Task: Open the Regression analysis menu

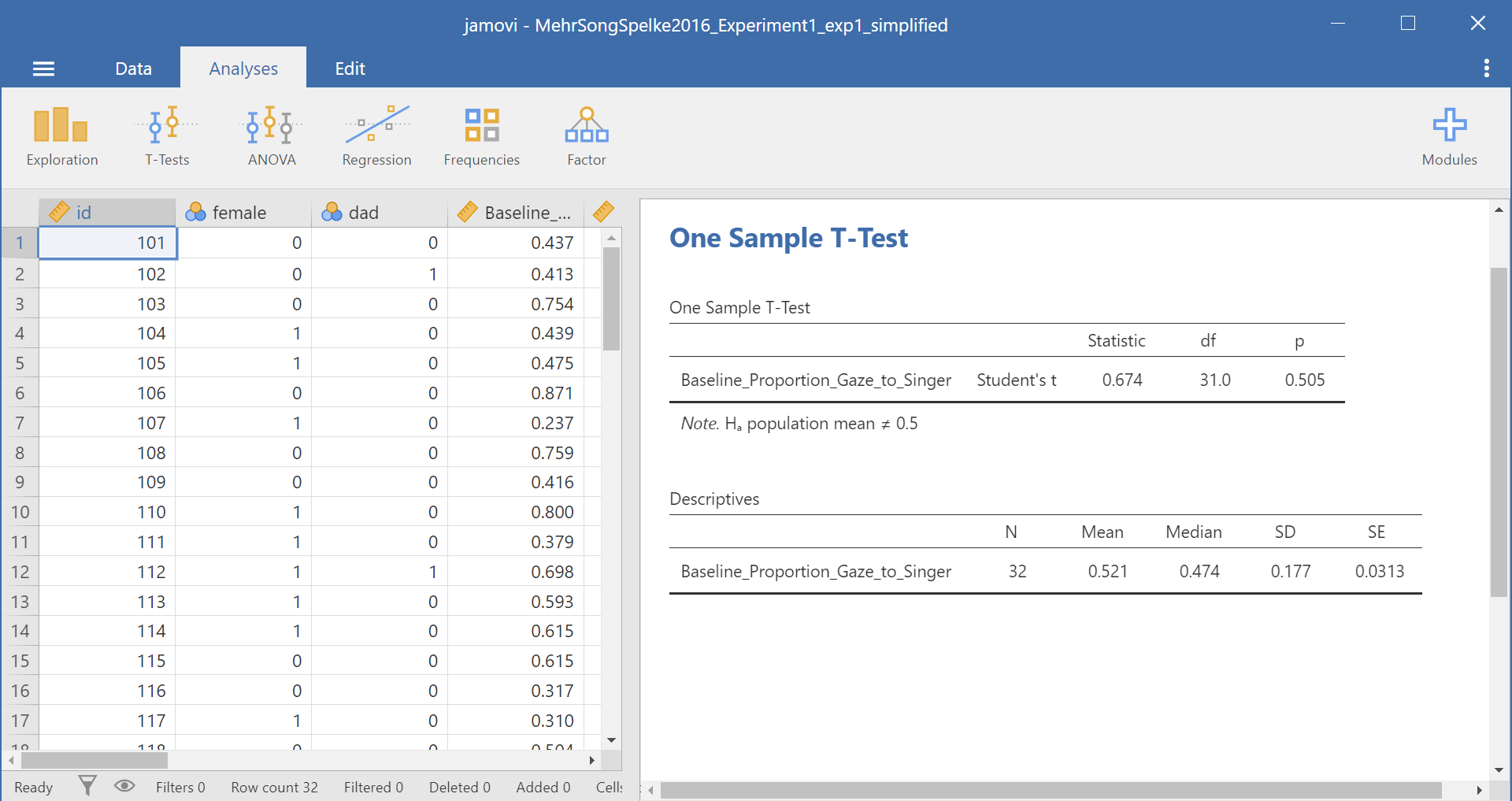Action: pyautogui.click(x=376, y=137)
